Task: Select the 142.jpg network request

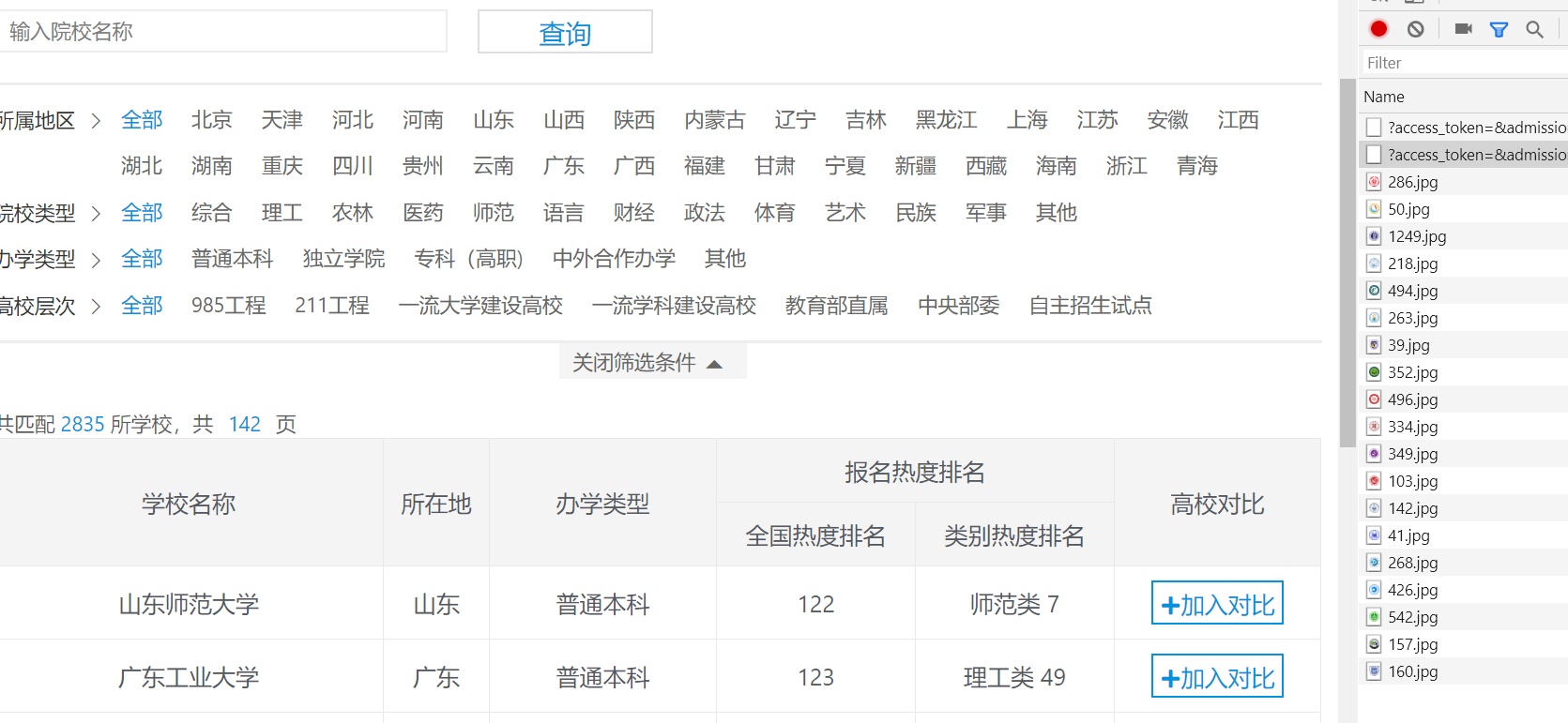Action: 1463,508
